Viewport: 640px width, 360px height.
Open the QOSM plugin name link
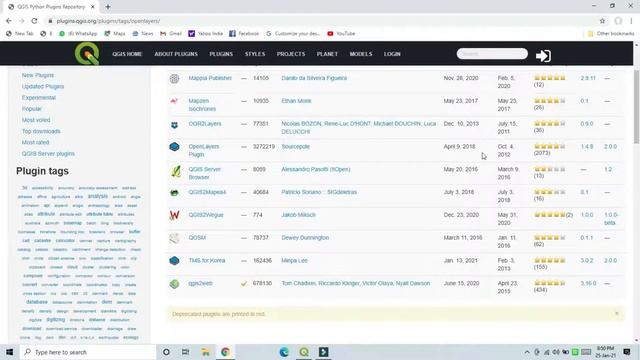[197, 238]
